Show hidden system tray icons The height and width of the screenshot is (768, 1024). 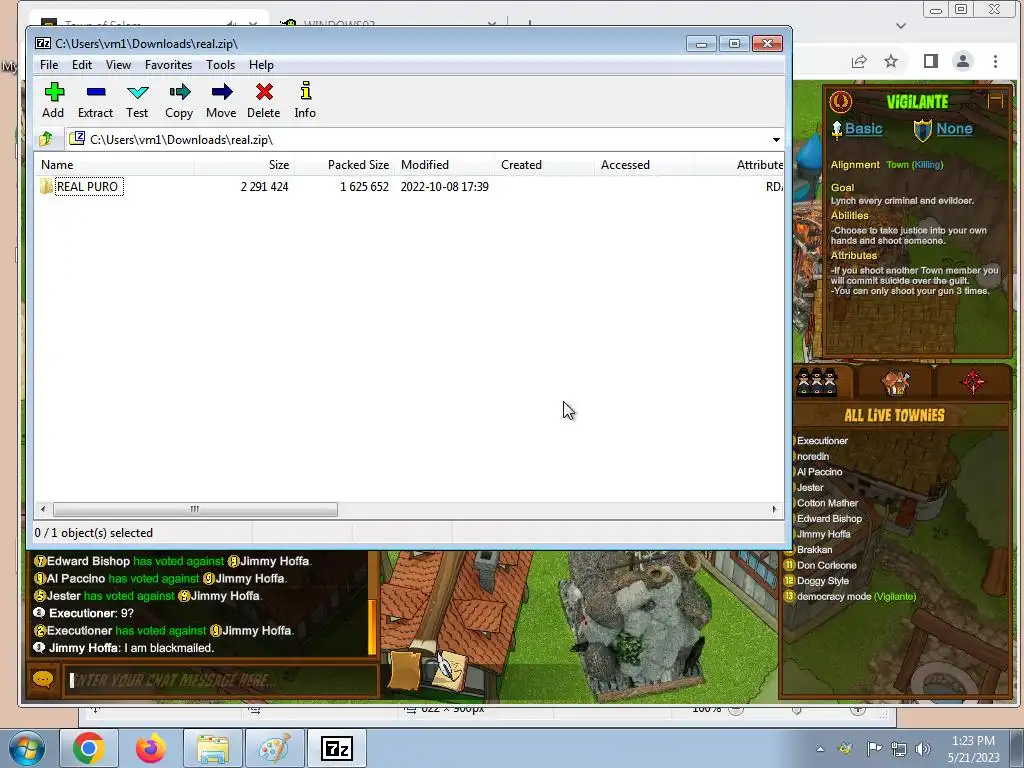tap(820, 749)
